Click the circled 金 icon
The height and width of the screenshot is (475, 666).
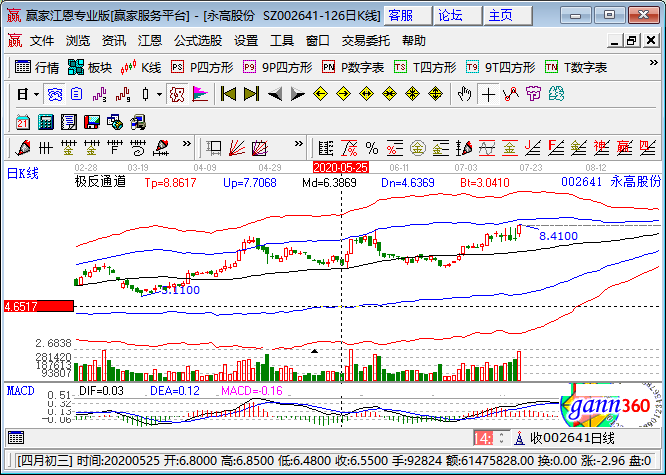(418, 148)
